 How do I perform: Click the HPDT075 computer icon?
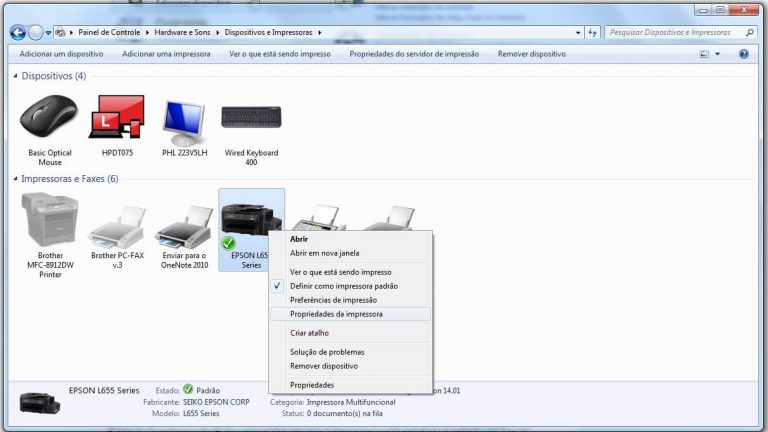(x=116, y=120)
